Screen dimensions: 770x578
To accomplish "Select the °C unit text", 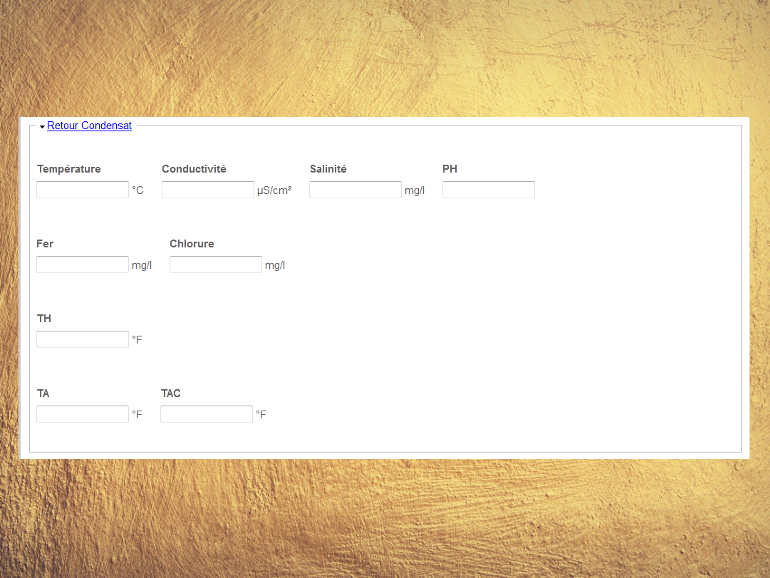I will pos(138,191).
